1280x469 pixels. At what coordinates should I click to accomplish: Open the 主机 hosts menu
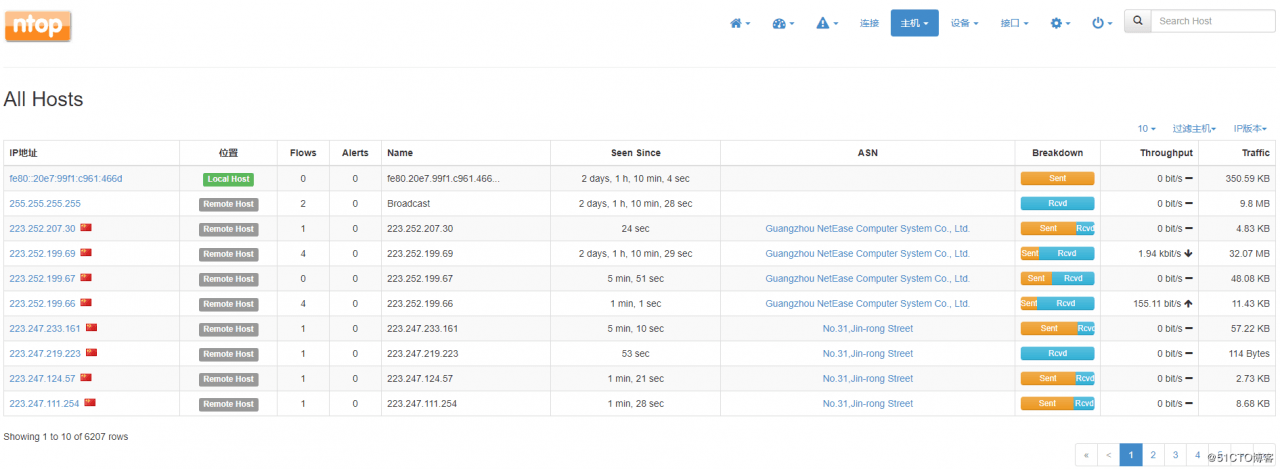[914, 23]
